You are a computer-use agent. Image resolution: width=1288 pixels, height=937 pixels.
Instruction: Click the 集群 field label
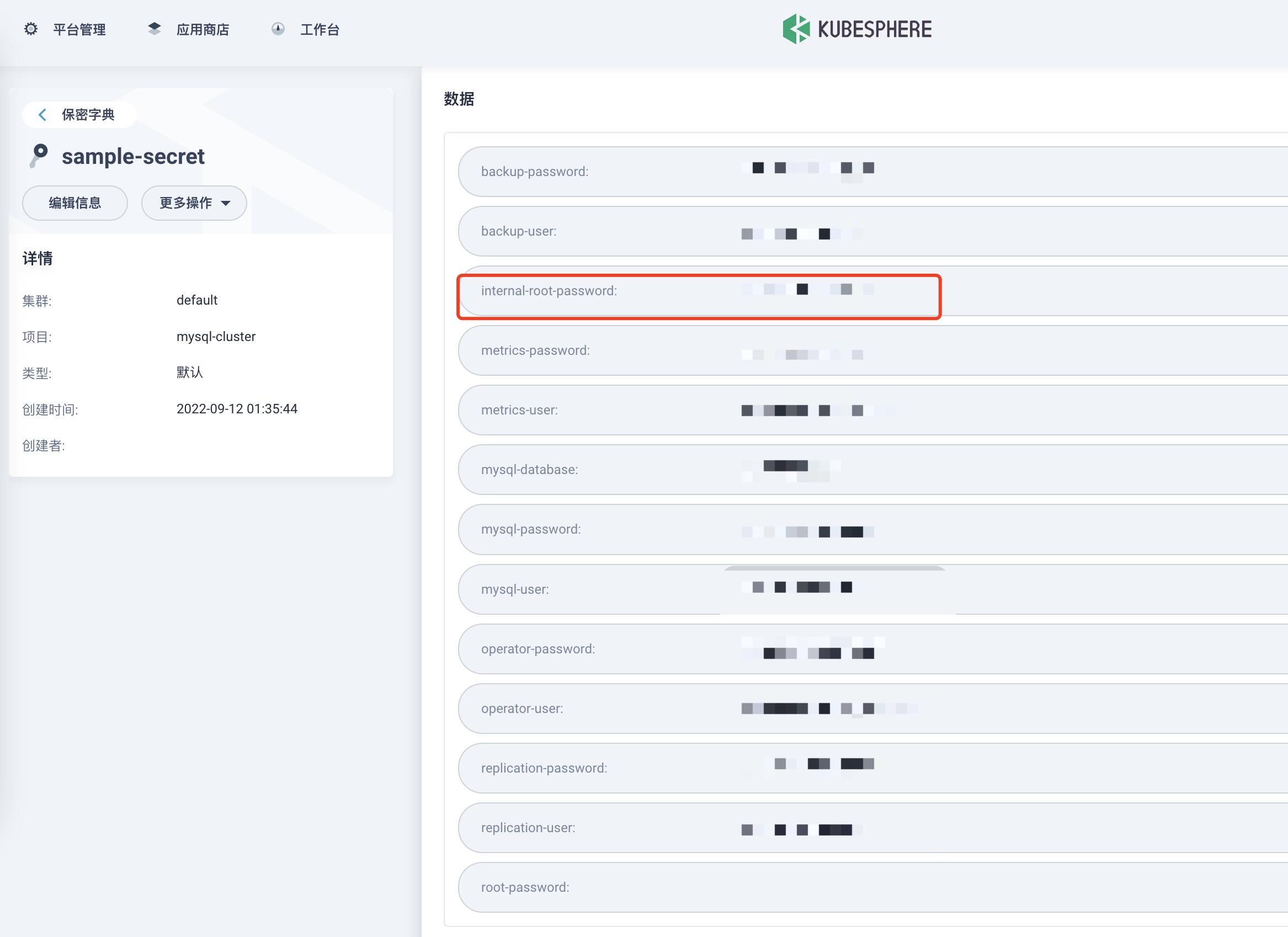pos(37,300)
